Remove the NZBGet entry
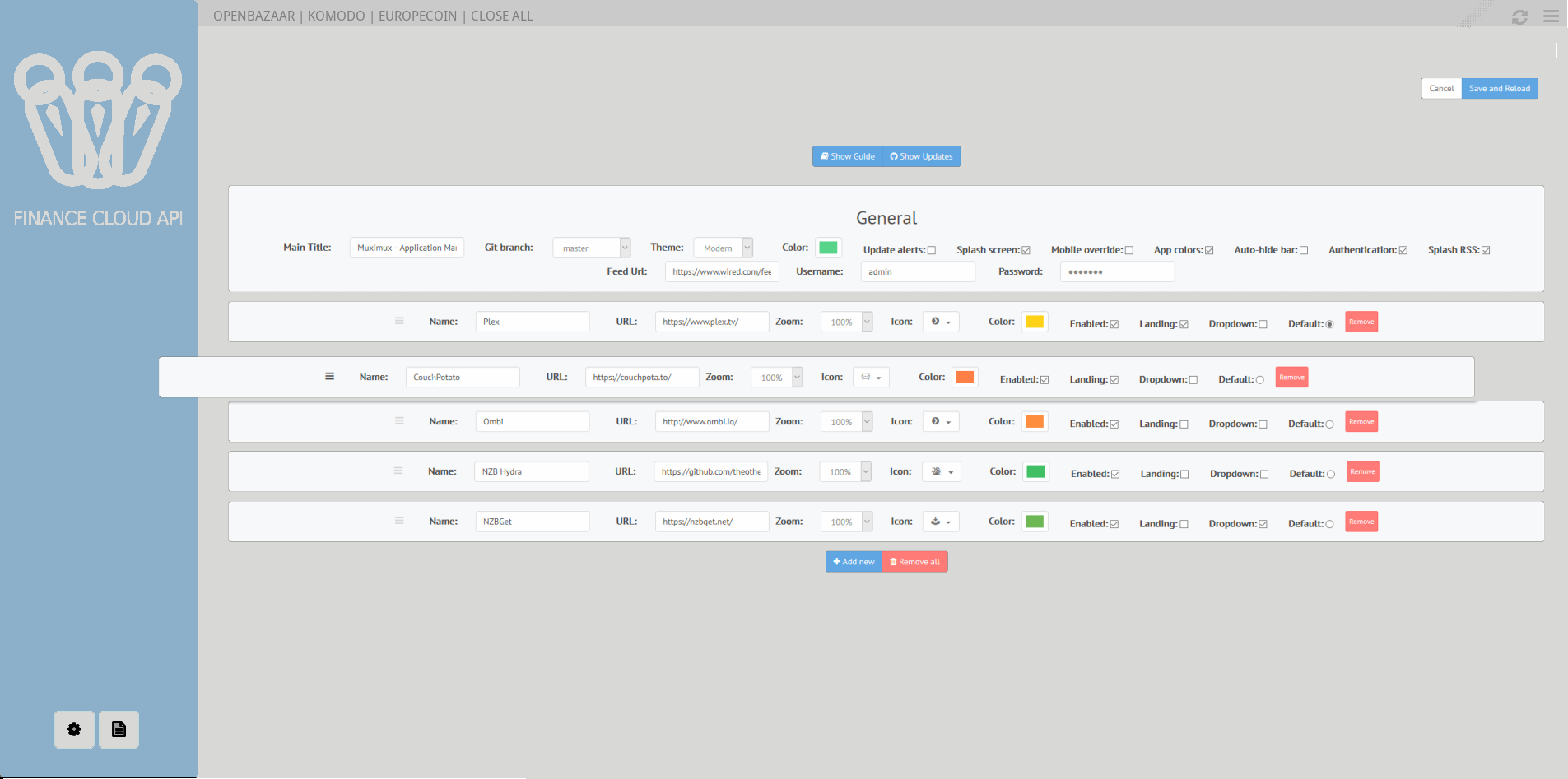Screen dimensions: 1568x779 coord(1361,522)
